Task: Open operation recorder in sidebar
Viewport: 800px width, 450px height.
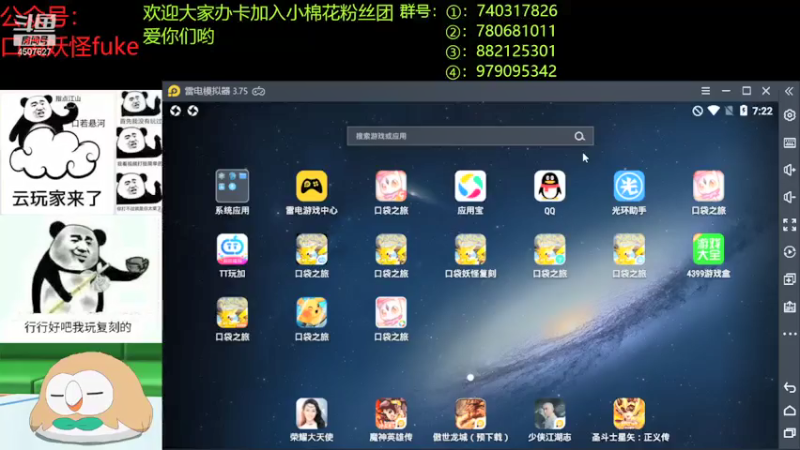Action: (x=789, y=252)
